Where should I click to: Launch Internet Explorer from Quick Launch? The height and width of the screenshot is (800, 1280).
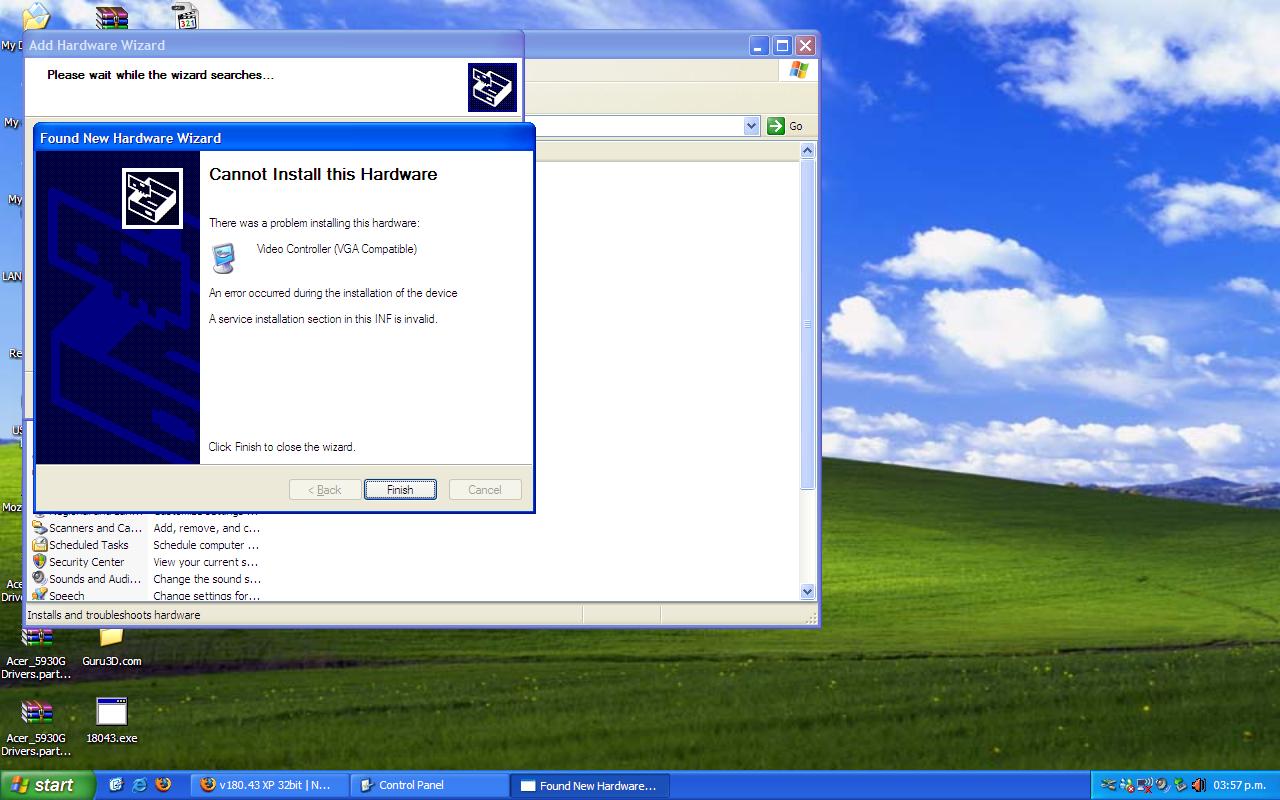coord(140,785)
